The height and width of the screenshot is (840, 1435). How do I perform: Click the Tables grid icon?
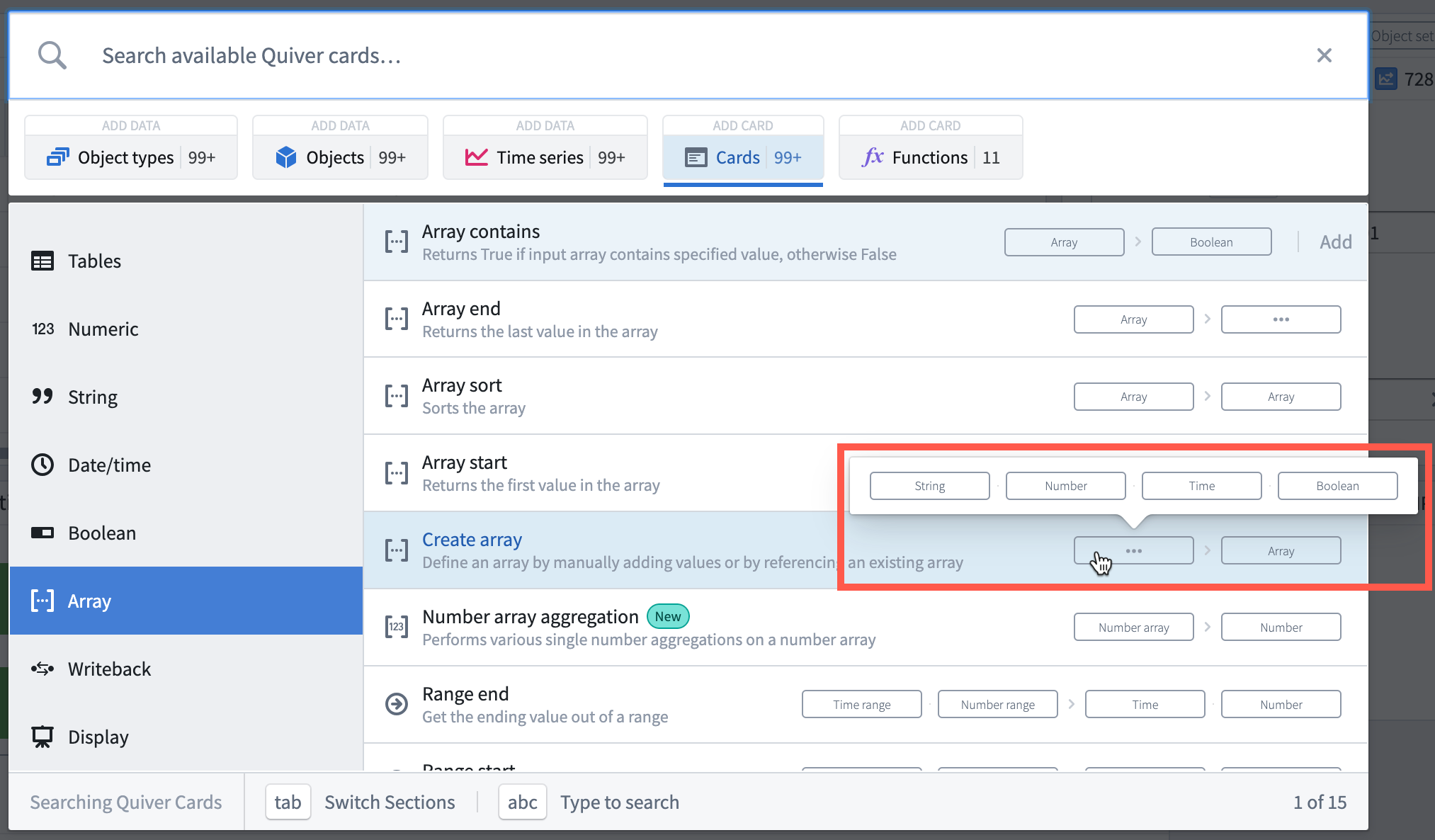[42, 261]
